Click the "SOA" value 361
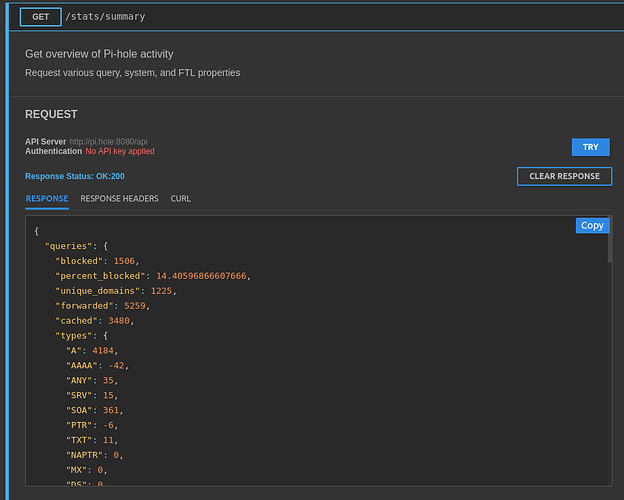Screen dimensions: 624x500 click(111, 410)
